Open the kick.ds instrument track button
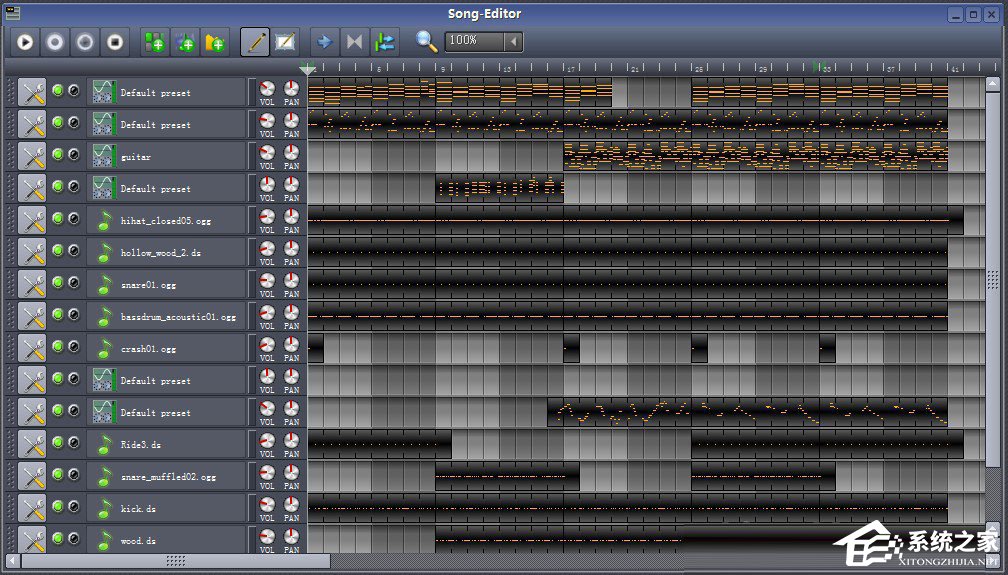The height and width of the screenshot is (575, 1008). [167, 508]
